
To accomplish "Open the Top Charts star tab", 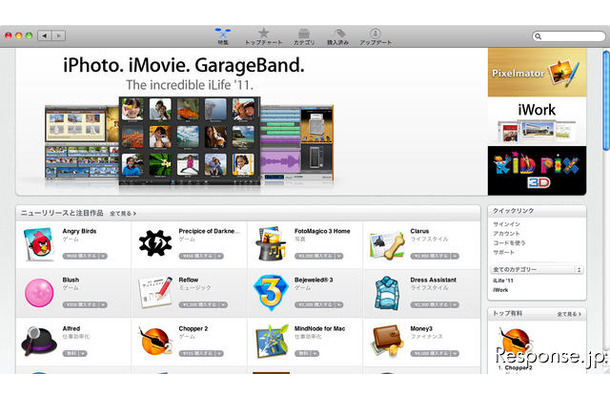I will (x=263, y=37).
